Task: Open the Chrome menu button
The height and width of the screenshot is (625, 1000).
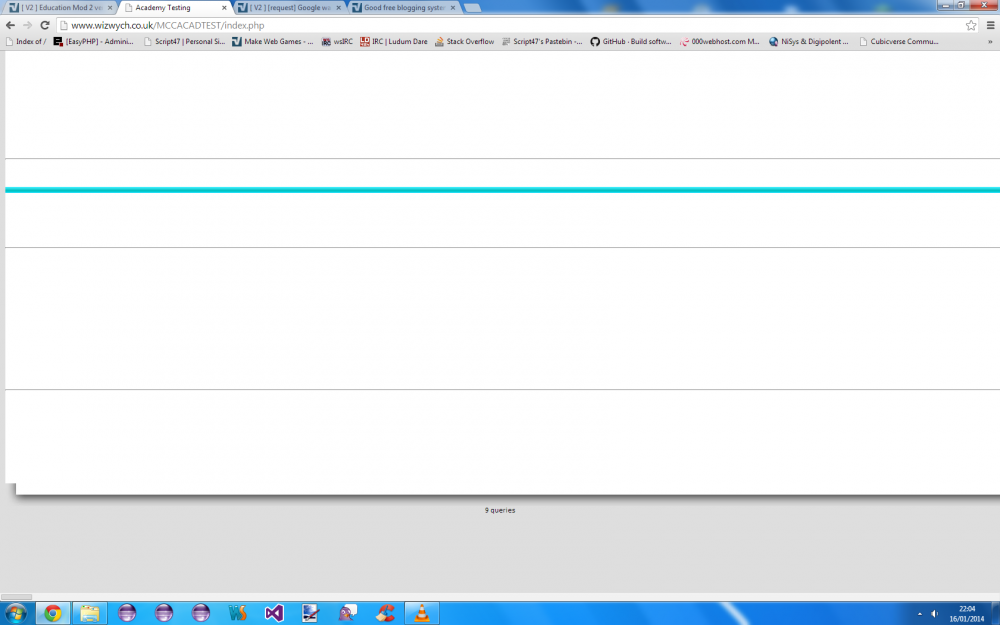Action: (988, 25)
